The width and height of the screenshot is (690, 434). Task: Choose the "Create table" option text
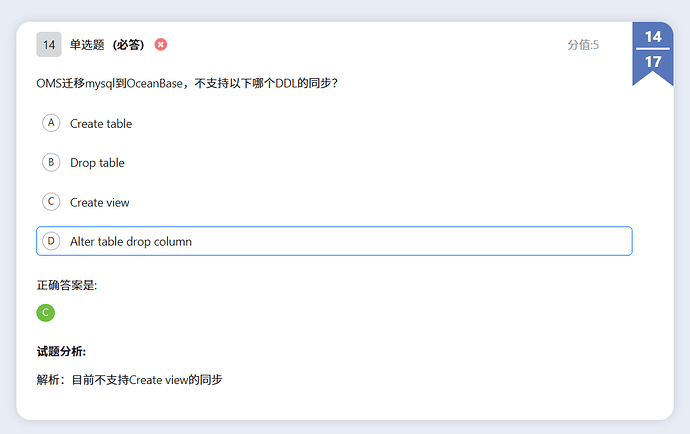pos(101,124)
